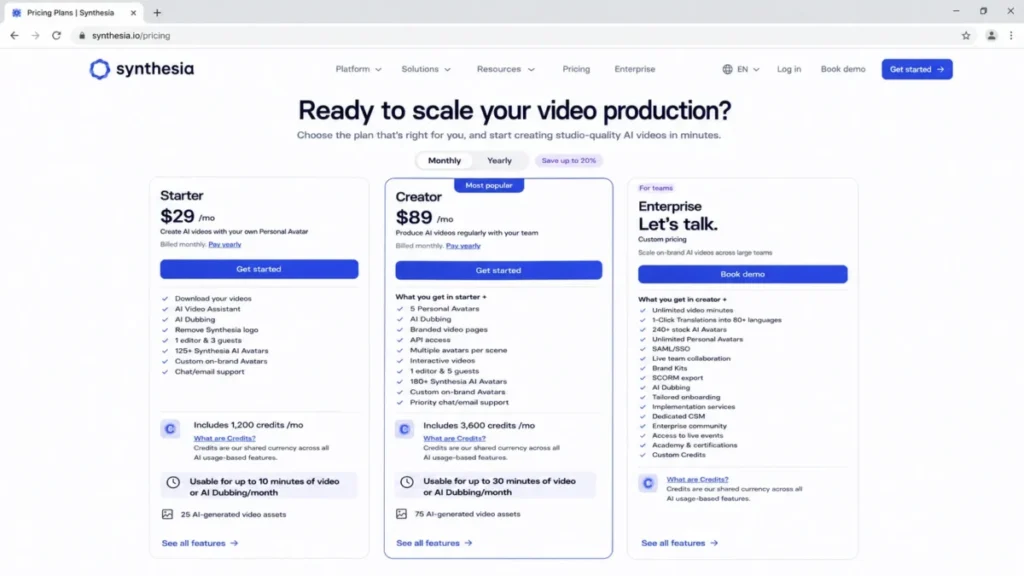Viewport: 1024px width, 576px height.
Task: Reload the page
Action: [x=57, y=35]
